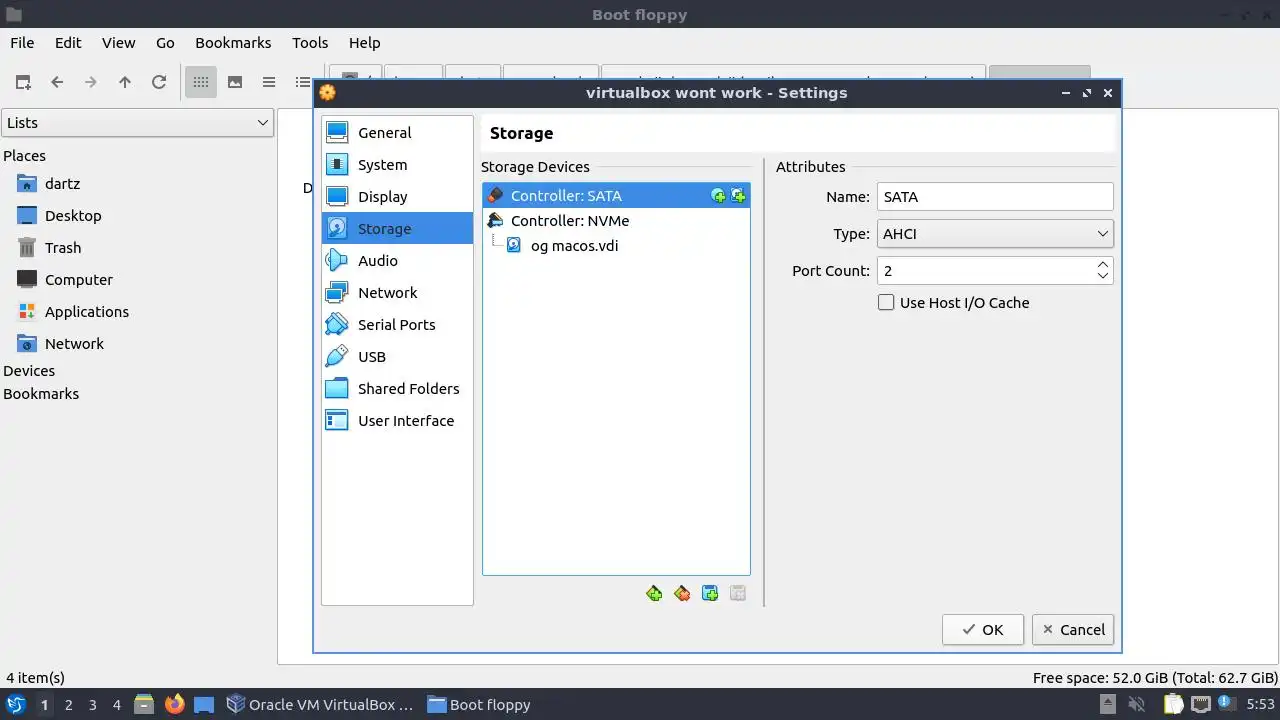Open the Tools menu
This screenshot has width=1280, height=720.
click(x=310, y=43)
